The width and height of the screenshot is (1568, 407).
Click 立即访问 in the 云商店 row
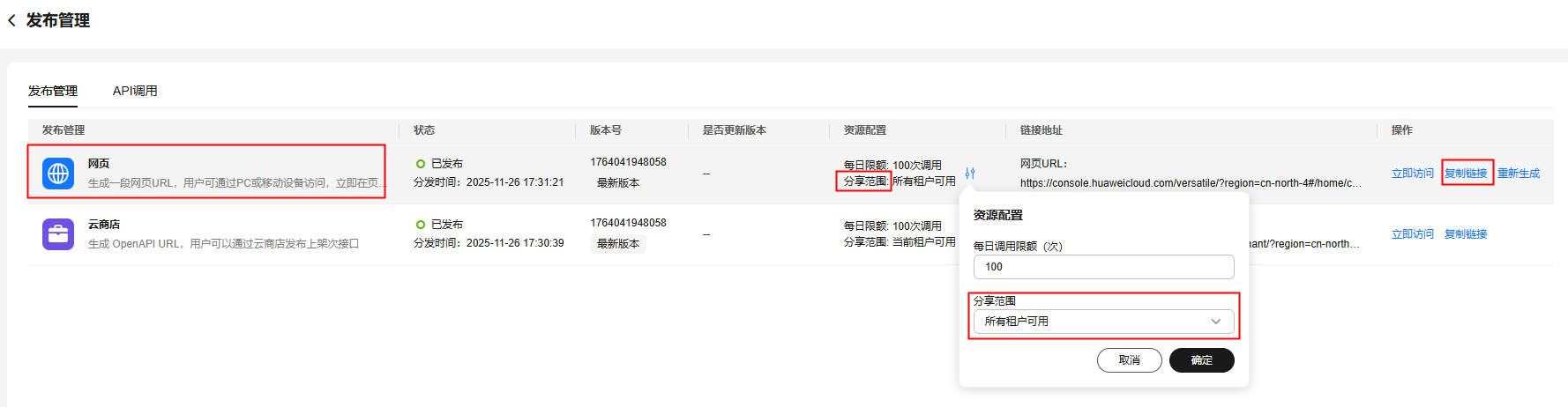1413,234
